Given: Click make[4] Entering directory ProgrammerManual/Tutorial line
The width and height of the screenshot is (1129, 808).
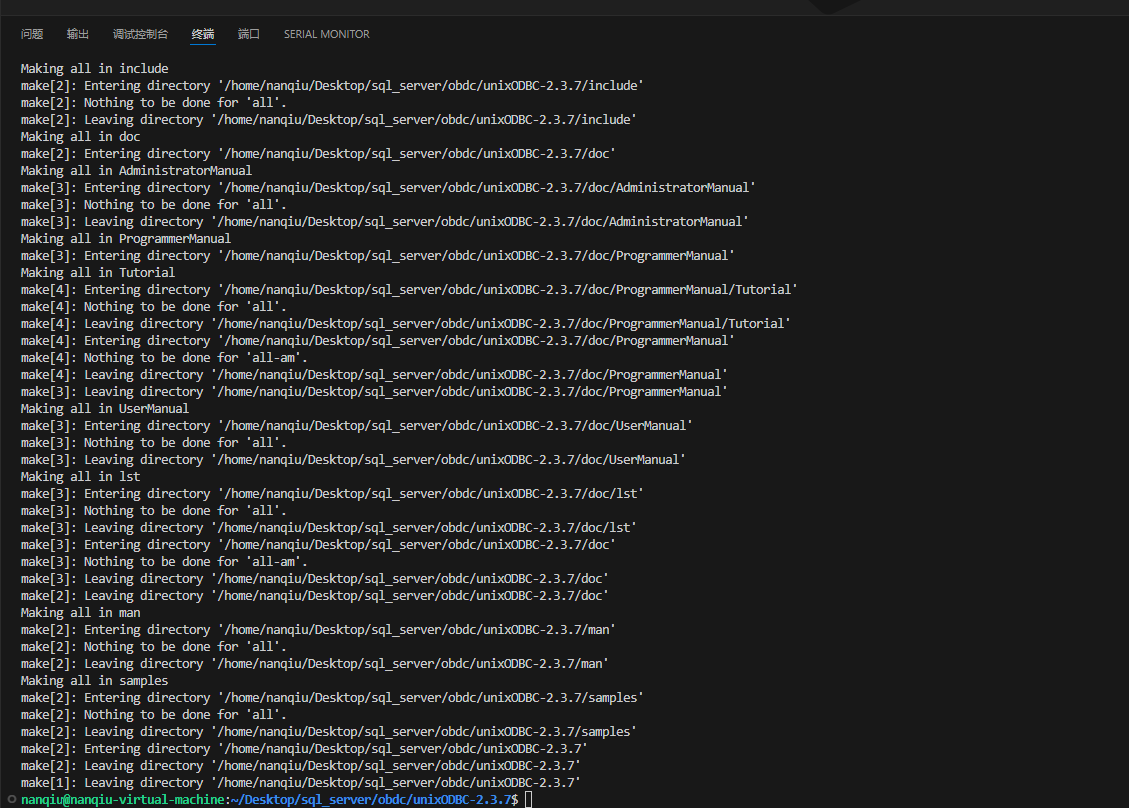Looking at the screenshot, I should point(409,289).
